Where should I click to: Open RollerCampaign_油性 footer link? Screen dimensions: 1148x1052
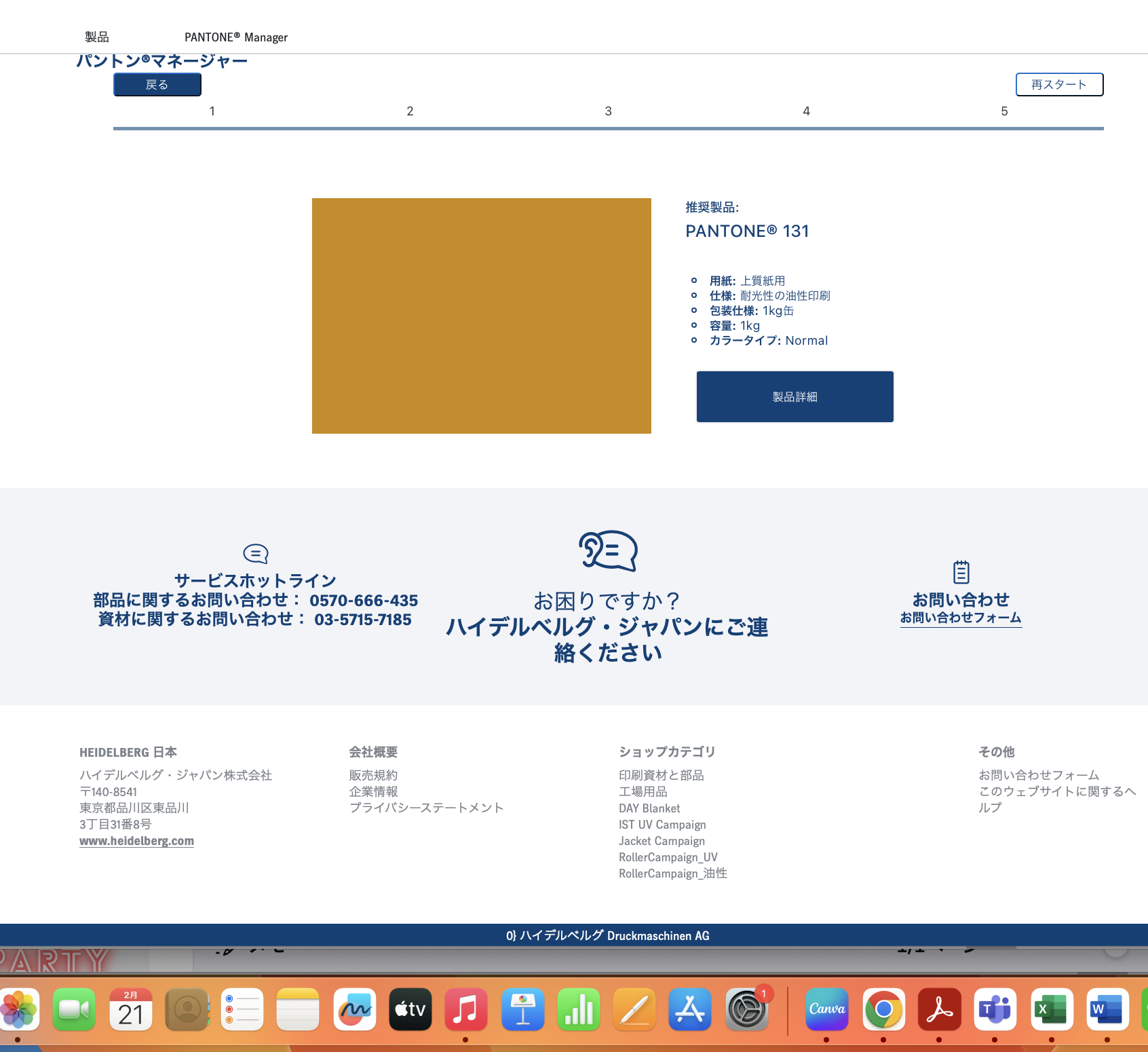672,873
